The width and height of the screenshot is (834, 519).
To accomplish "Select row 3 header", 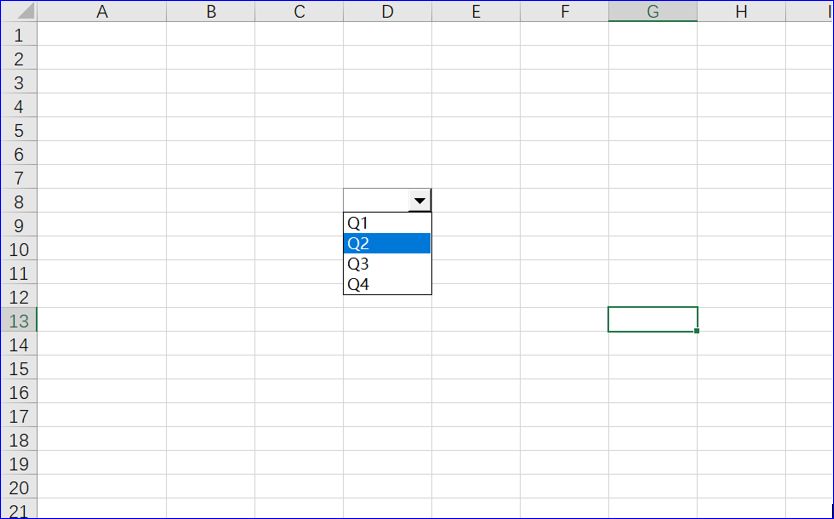I will point(19,83).
